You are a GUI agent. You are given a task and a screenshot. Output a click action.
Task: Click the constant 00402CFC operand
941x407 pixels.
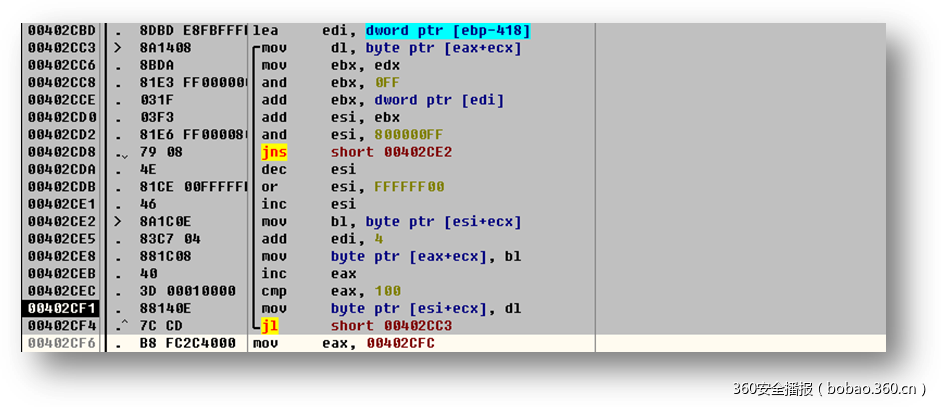click(400, 343)
